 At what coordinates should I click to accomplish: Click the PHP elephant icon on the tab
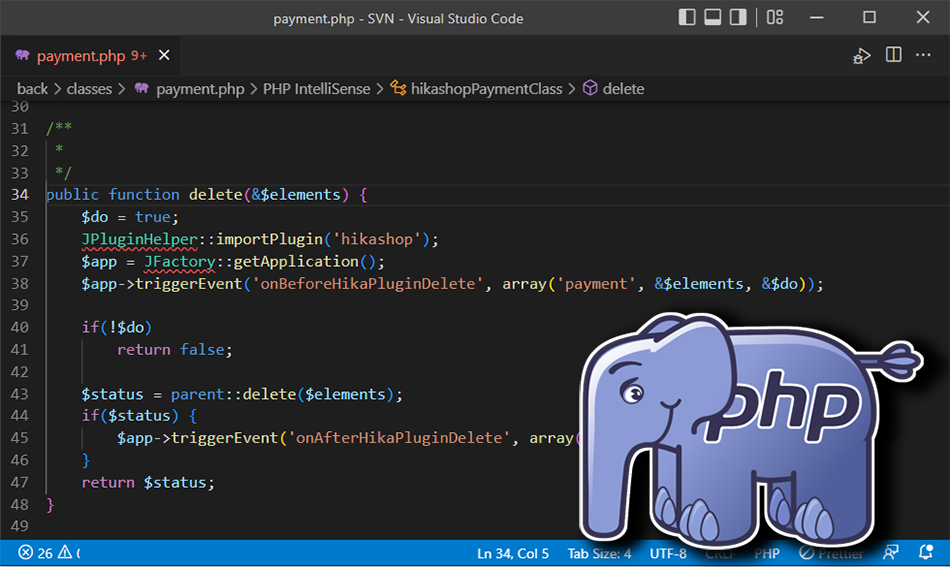(22, 55)
